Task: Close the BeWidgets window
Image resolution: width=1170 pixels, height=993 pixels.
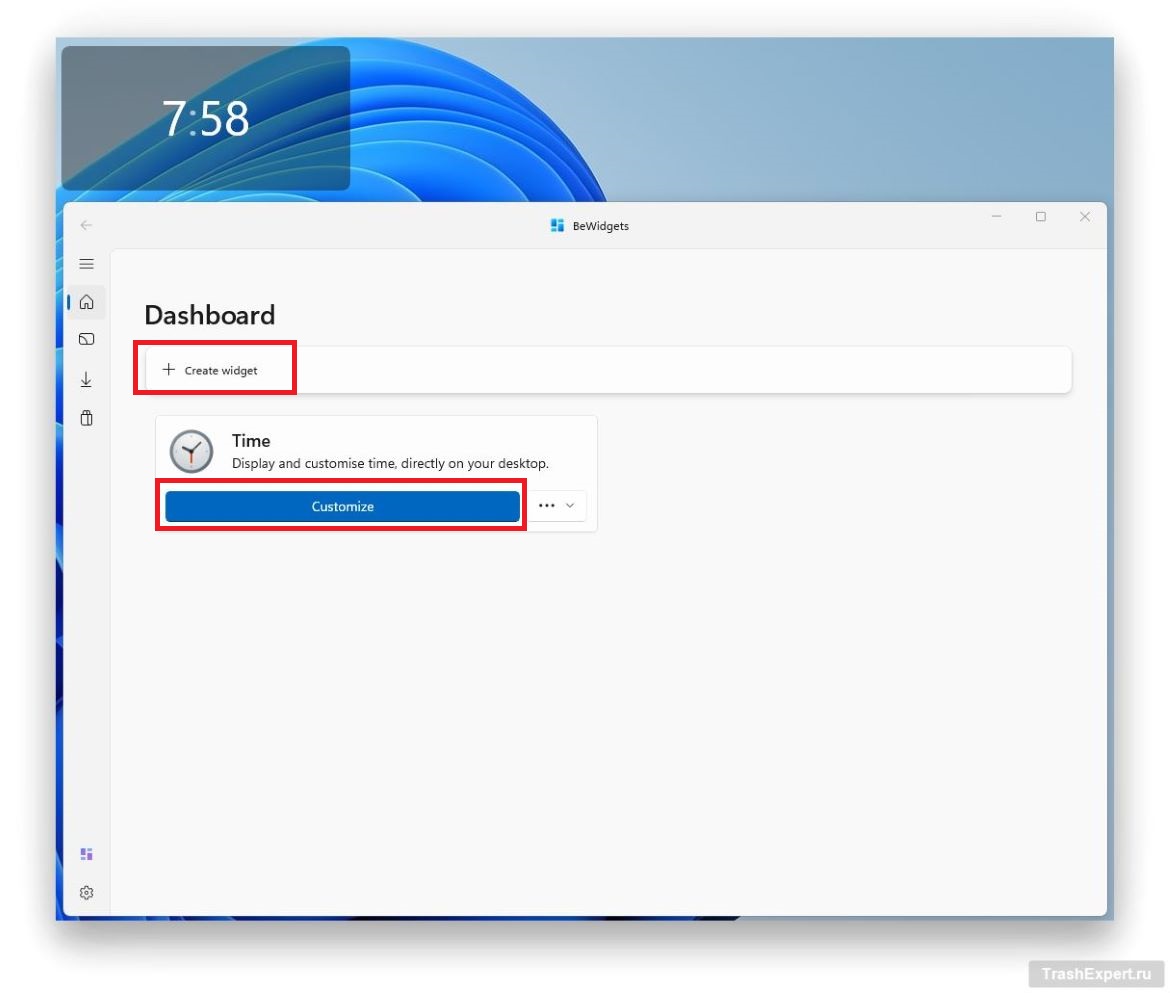Action: 1084,217
